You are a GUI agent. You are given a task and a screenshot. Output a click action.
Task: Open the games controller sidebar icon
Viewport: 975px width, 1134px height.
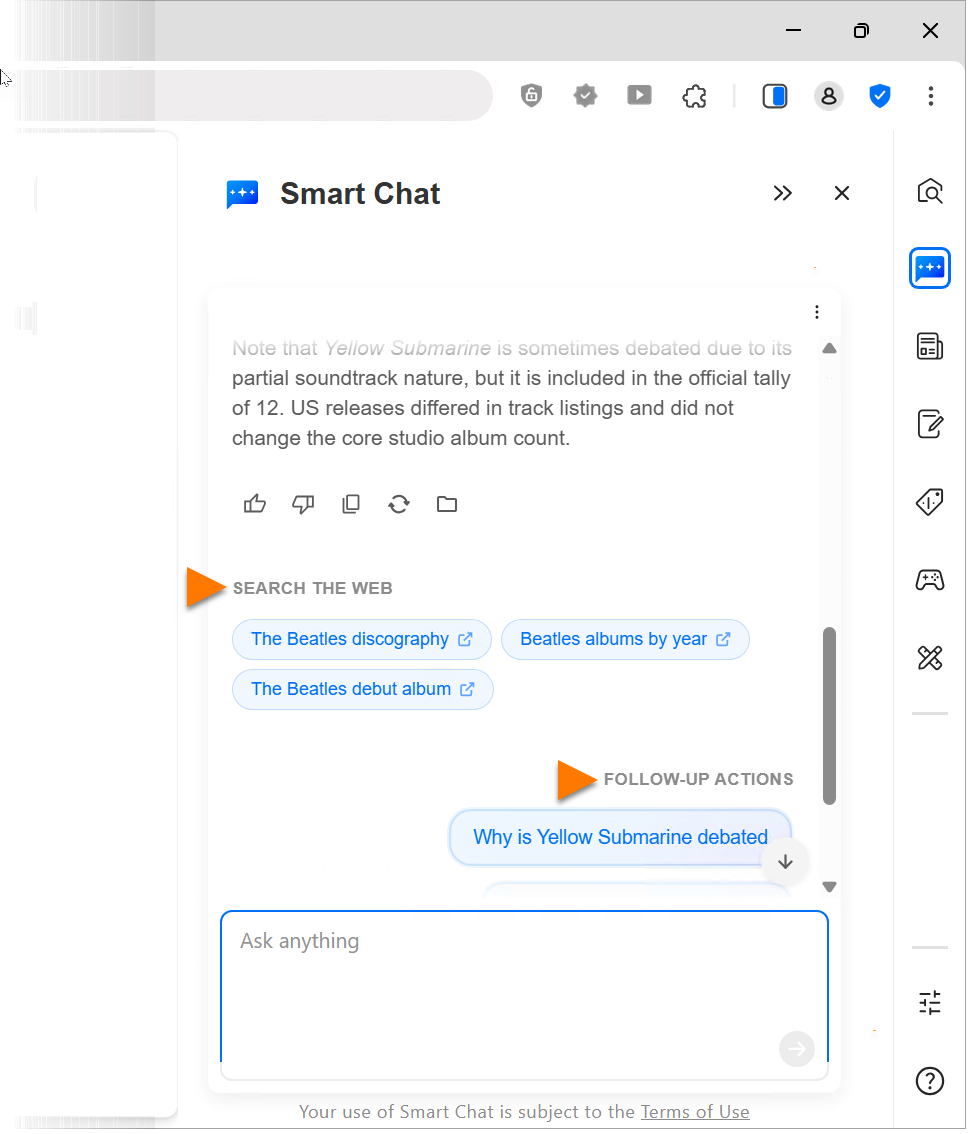930,580
